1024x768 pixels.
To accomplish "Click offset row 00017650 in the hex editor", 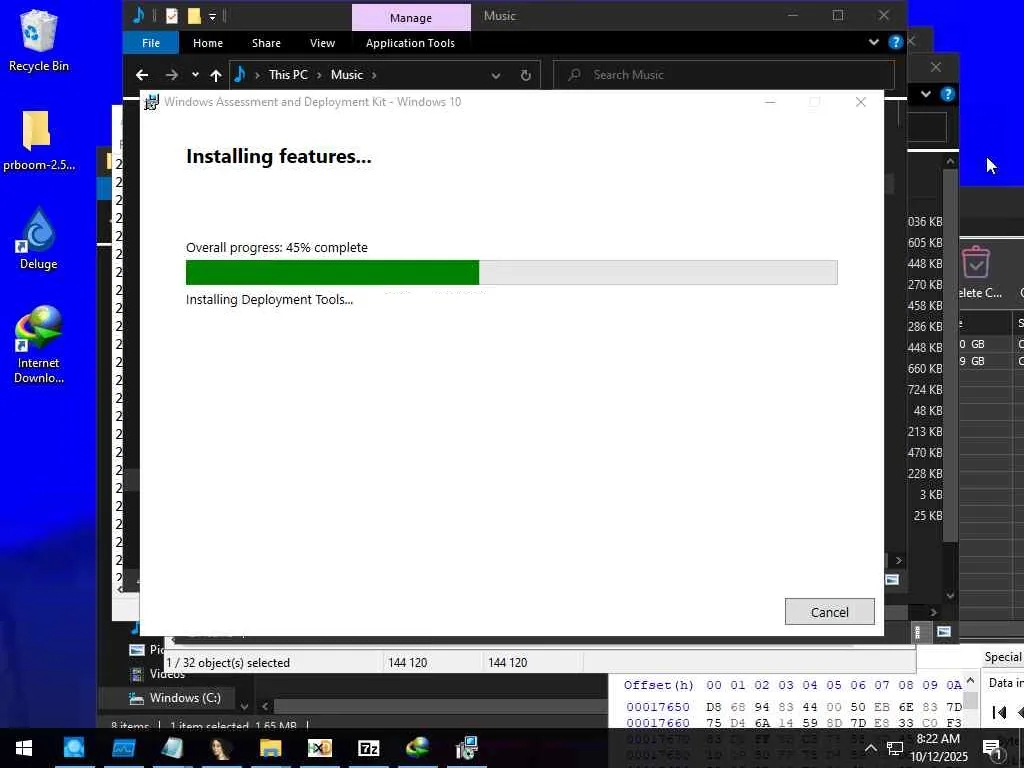I will tap(658, 707).
